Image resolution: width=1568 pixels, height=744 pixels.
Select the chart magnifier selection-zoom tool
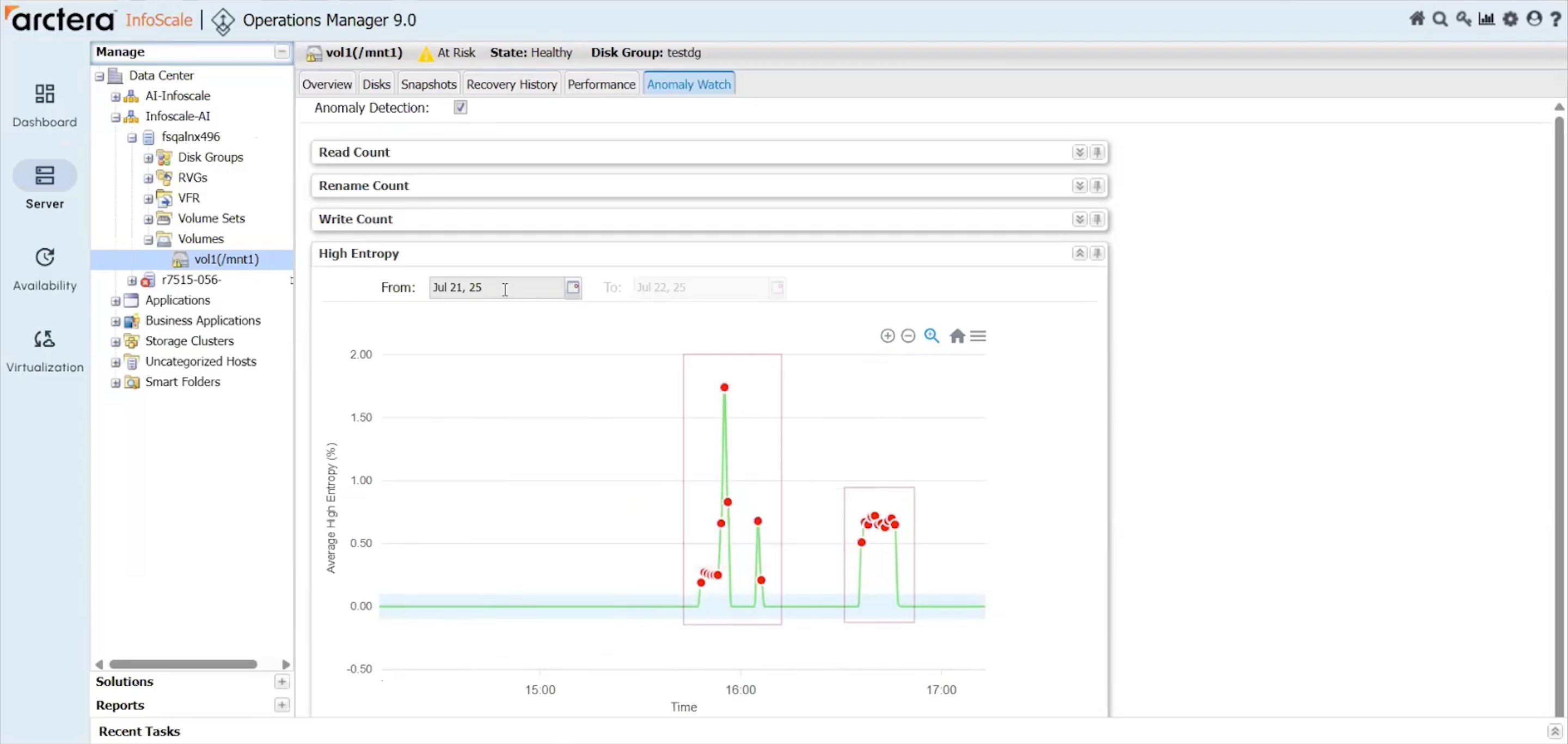pos(932,336)
